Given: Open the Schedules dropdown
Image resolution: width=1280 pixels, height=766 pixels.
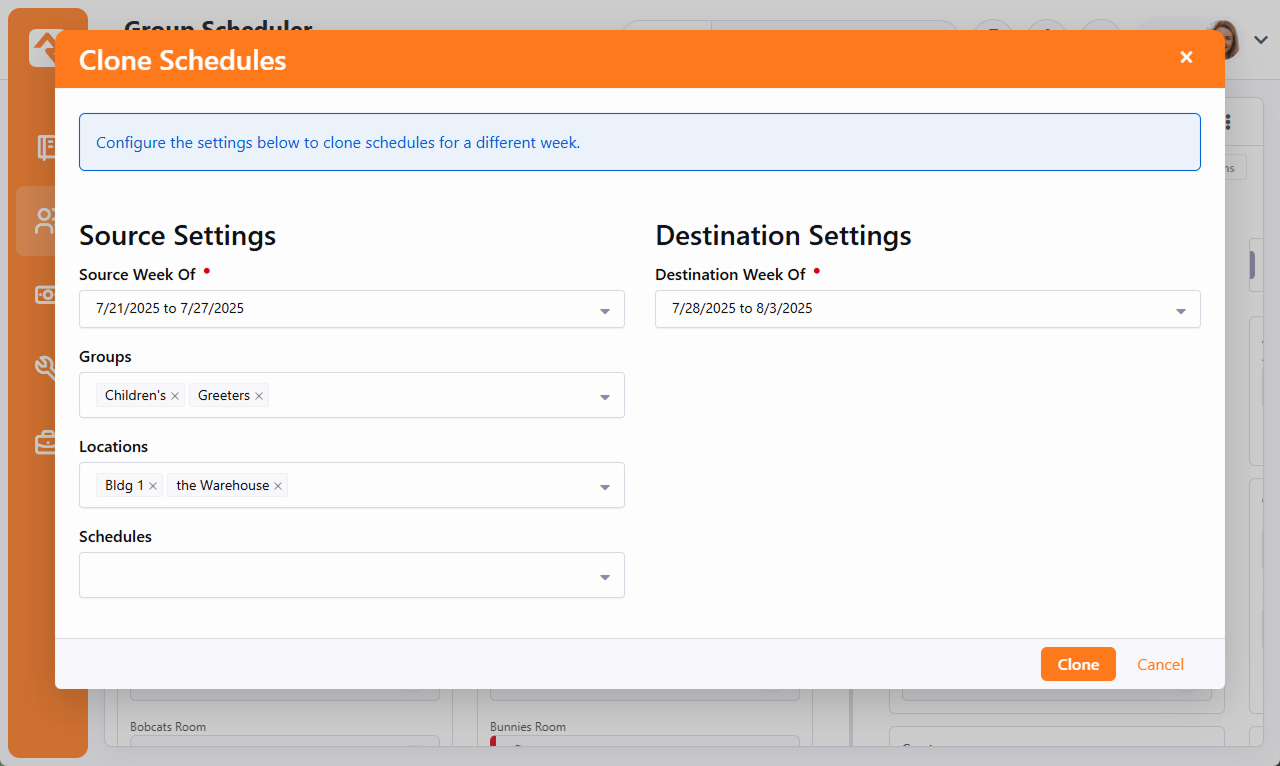Looking at the screenshot, I should [x=351, y=576].
